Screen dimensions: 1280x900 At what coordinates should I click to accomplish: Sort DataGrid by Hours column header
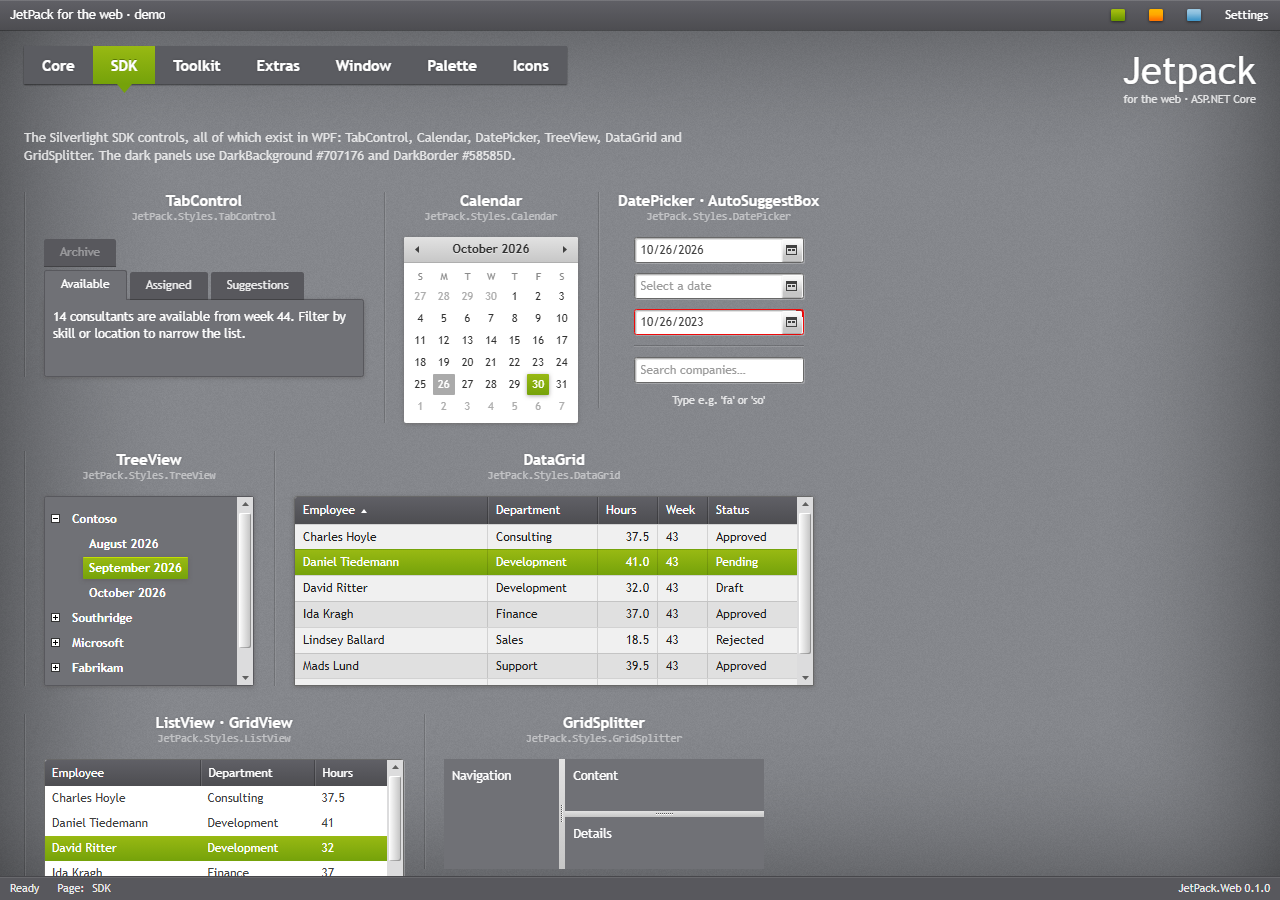click(x=628, y=510)
